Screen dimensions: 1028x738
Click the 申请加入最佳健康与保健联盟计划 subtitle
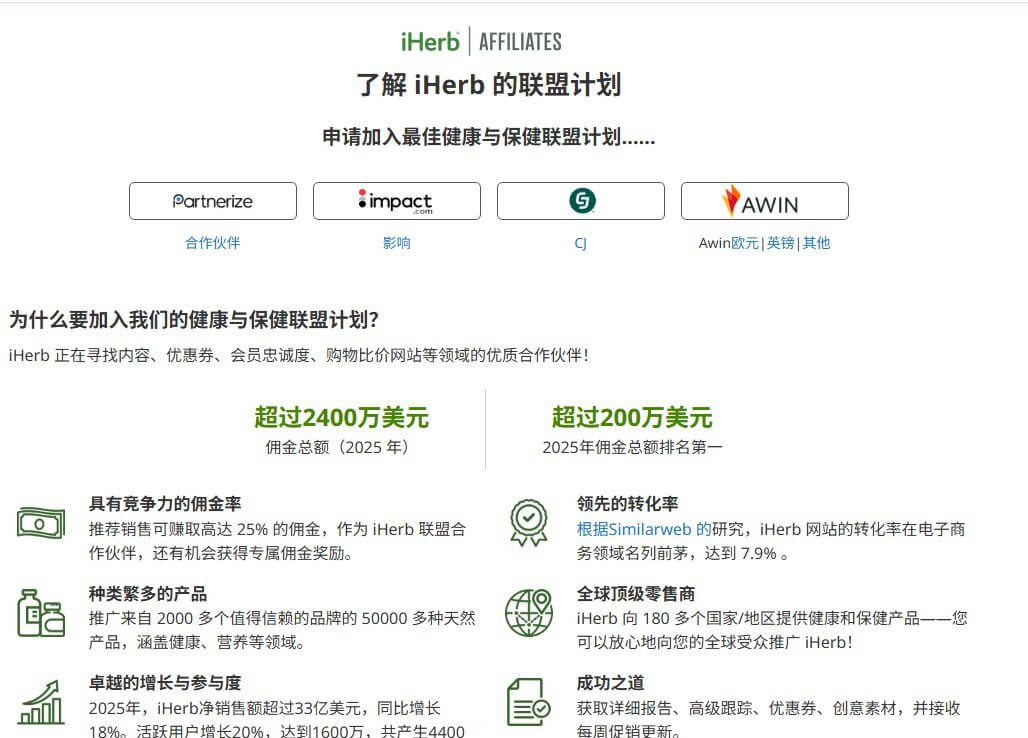point(488,137)
